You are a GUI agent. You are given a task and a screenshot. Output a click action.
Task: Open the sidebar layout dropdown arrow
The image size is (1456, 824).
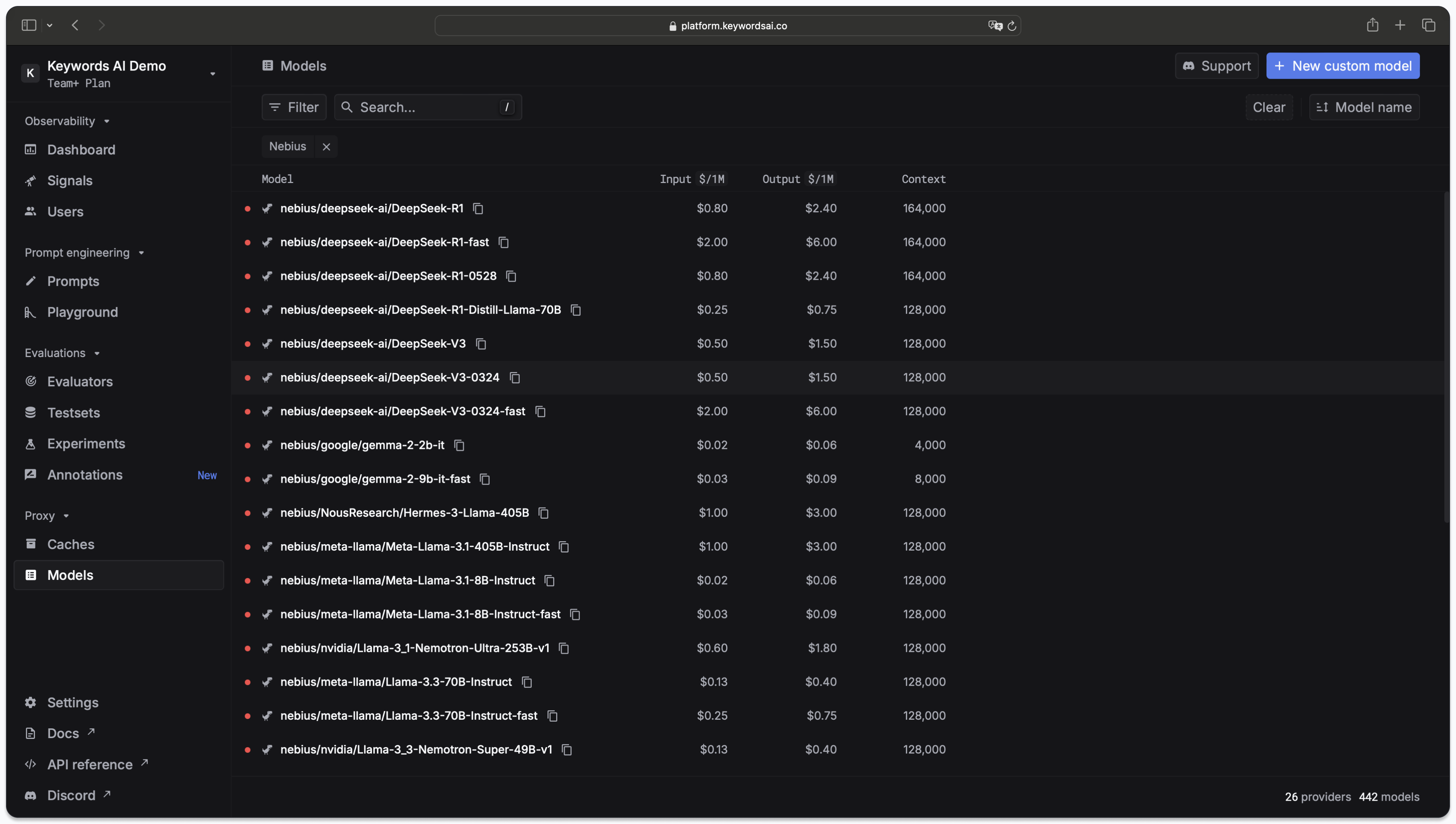(x=50, y=26)
